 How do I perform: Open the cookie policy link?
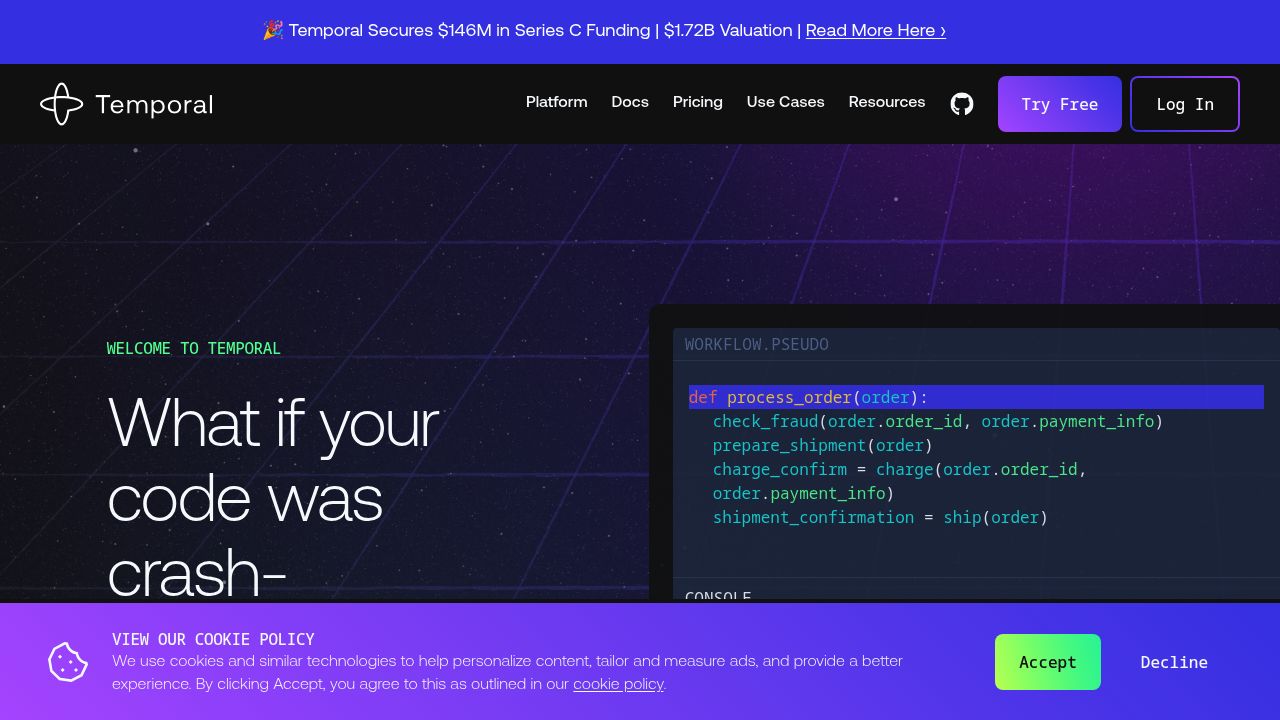tap(618, 684)
